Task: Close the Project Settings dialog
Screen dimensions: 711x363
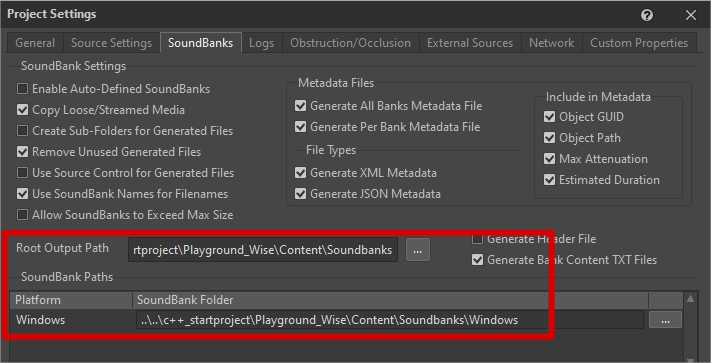Action: [x=691, y=15]
